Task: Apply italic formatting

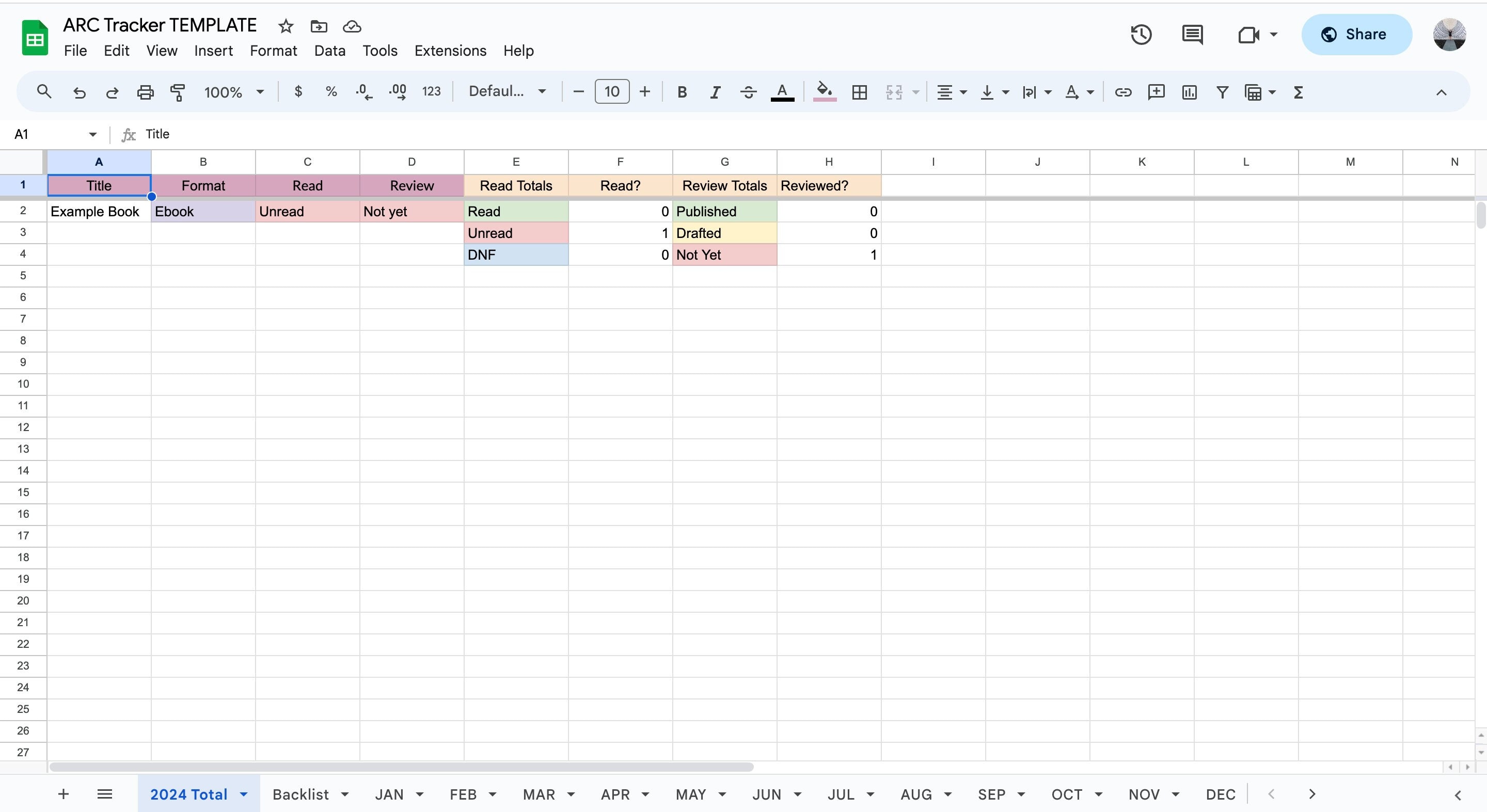Action: click(715, 92)
